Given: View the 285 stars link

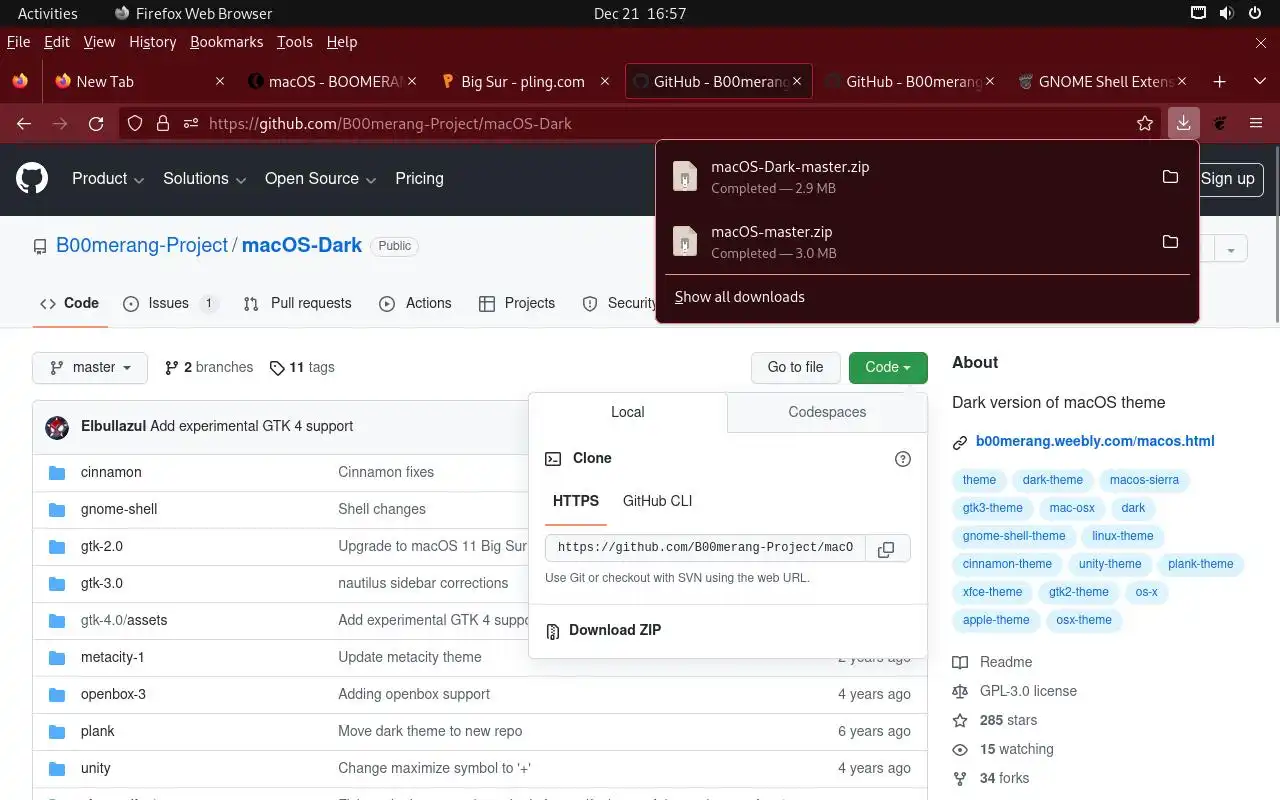Looking at the screenshot, I should click(x=1008, y=720).
